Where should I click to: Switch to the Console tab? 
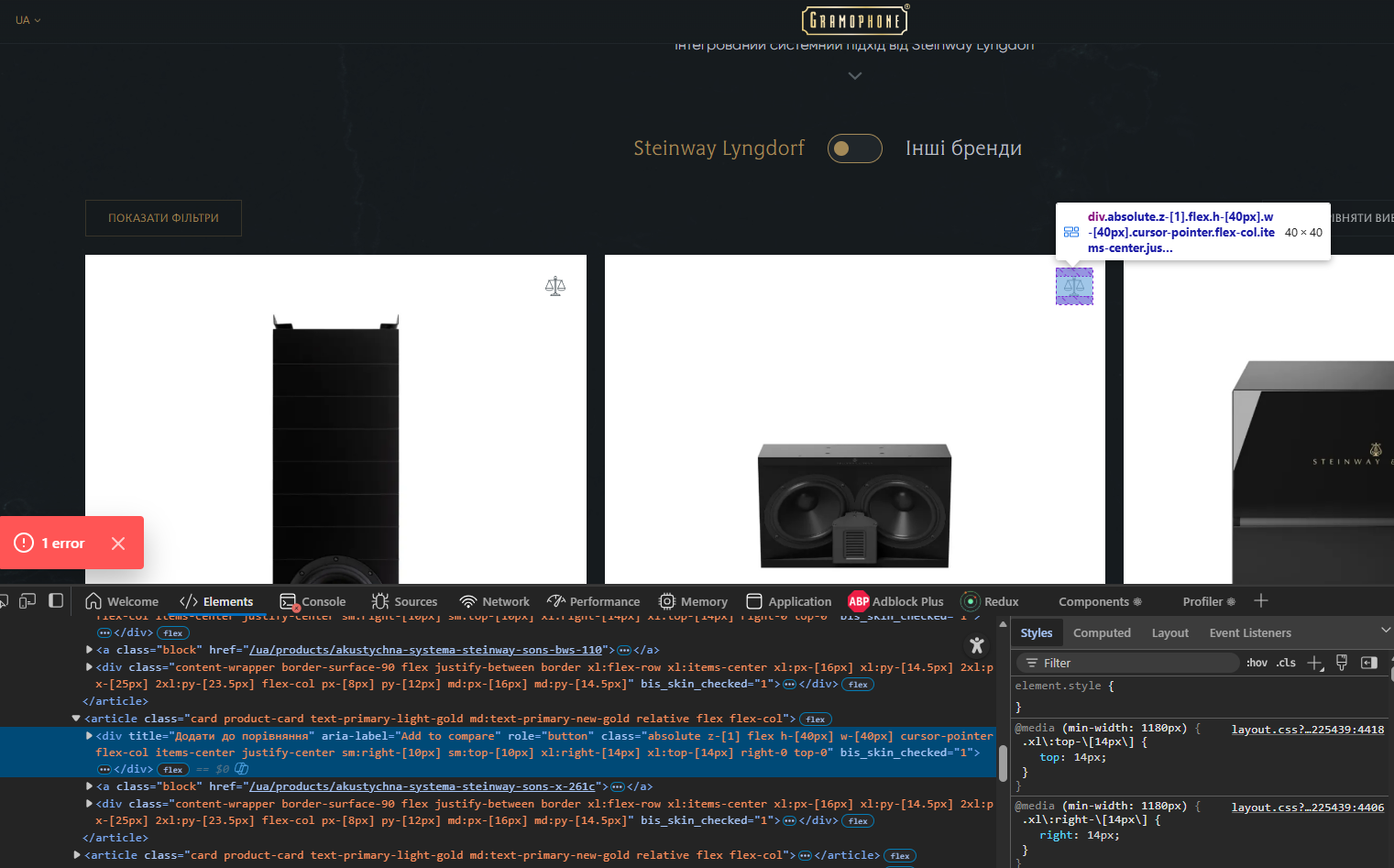[313, 601]
